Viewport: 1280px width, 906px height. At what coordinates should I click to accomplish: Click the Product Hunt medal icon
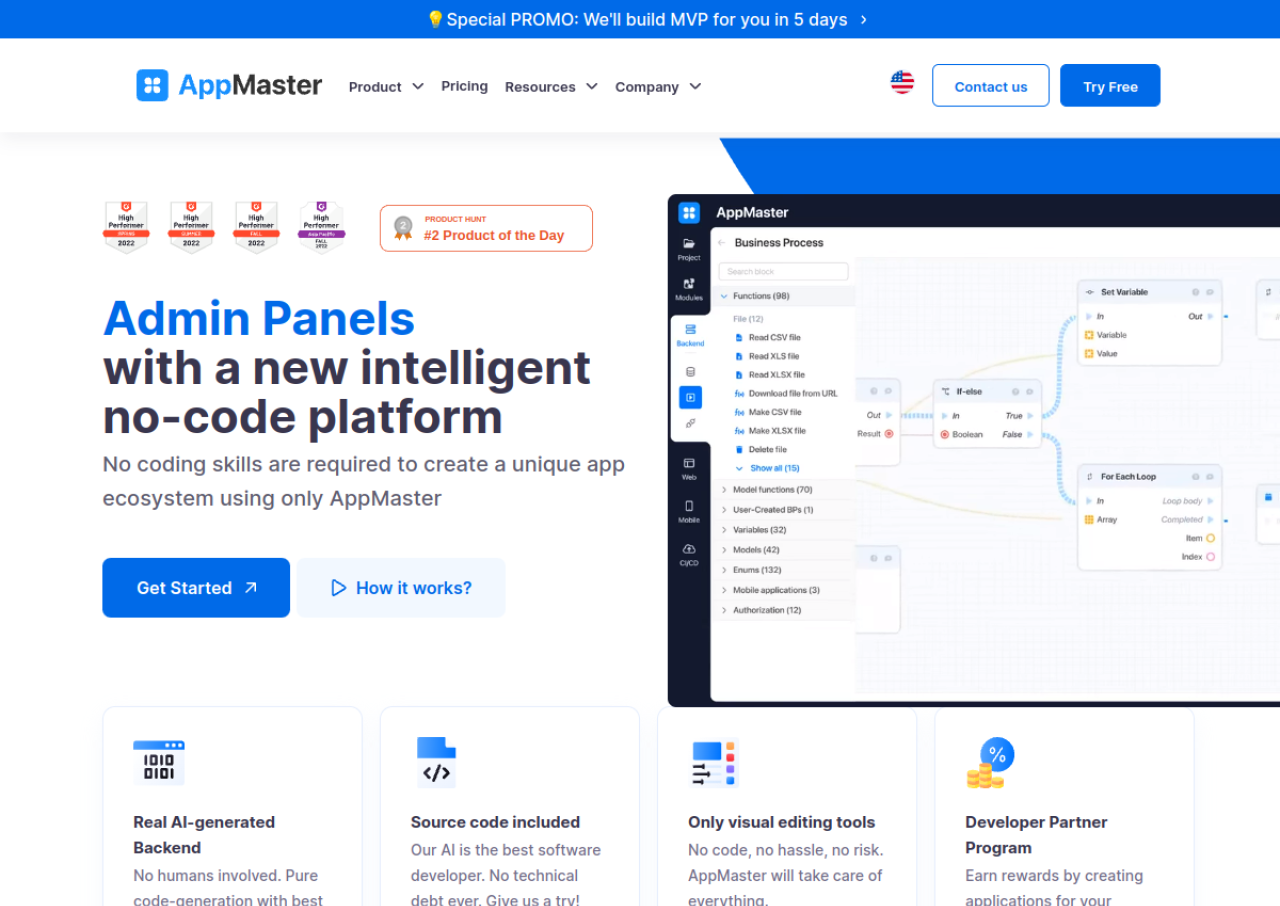(403, 228)
